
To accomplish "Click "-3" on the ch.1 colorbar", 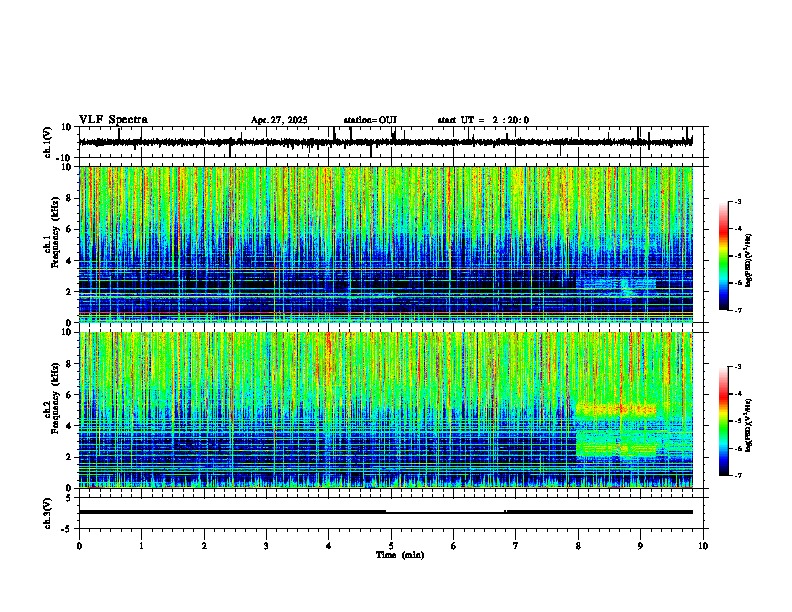I will (737, 201).
